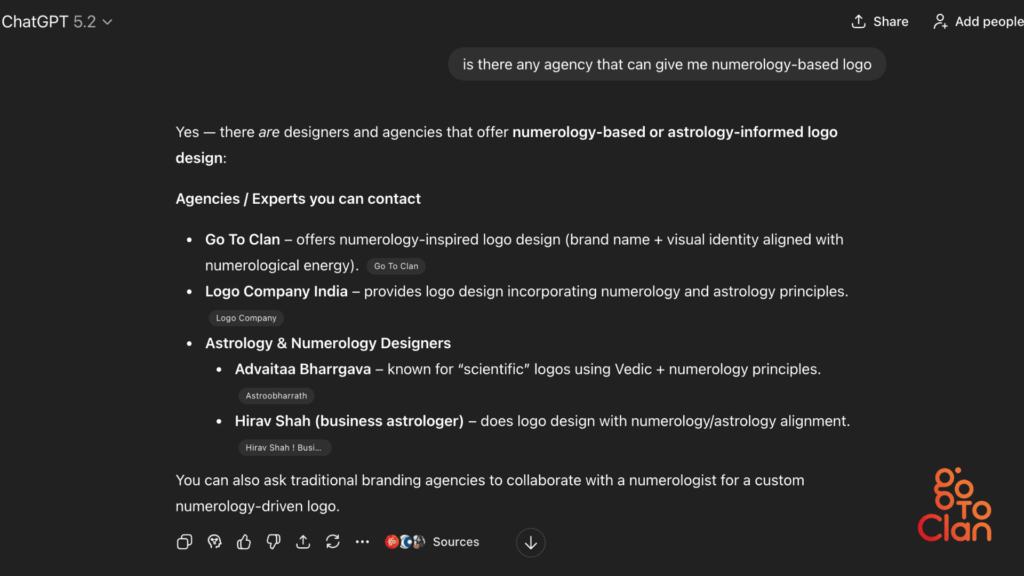Open the Hirav Shah citation pill

pos(284,447)
